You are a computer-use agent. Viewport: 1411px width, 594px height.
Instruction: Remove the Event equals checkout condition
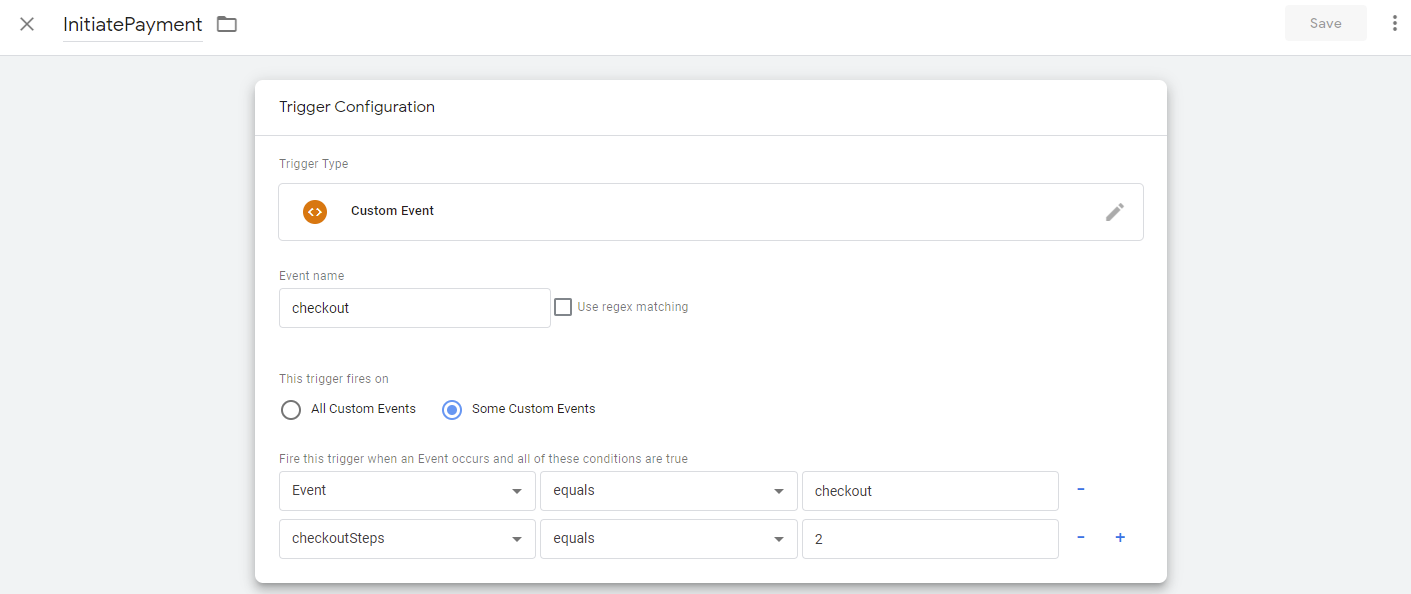pos(1081,490)
